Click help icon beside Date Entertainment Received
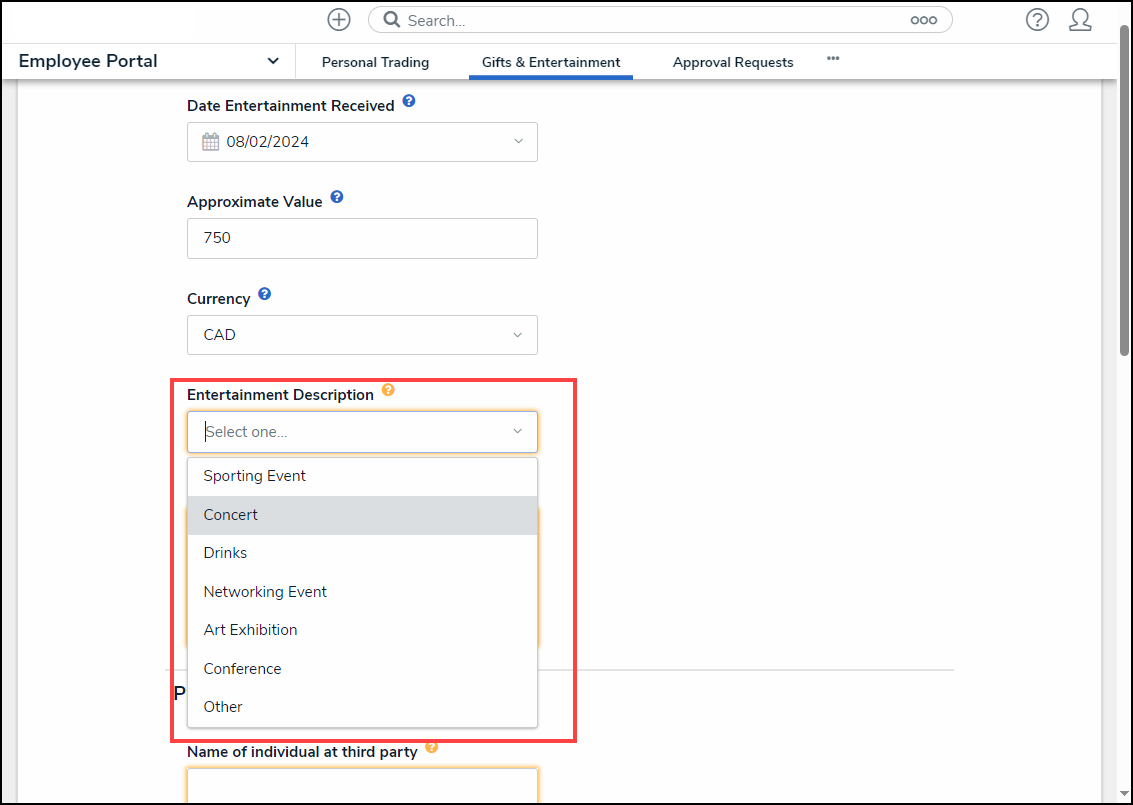The height and width of the screenshot is (805, 1133). (409, 102)
